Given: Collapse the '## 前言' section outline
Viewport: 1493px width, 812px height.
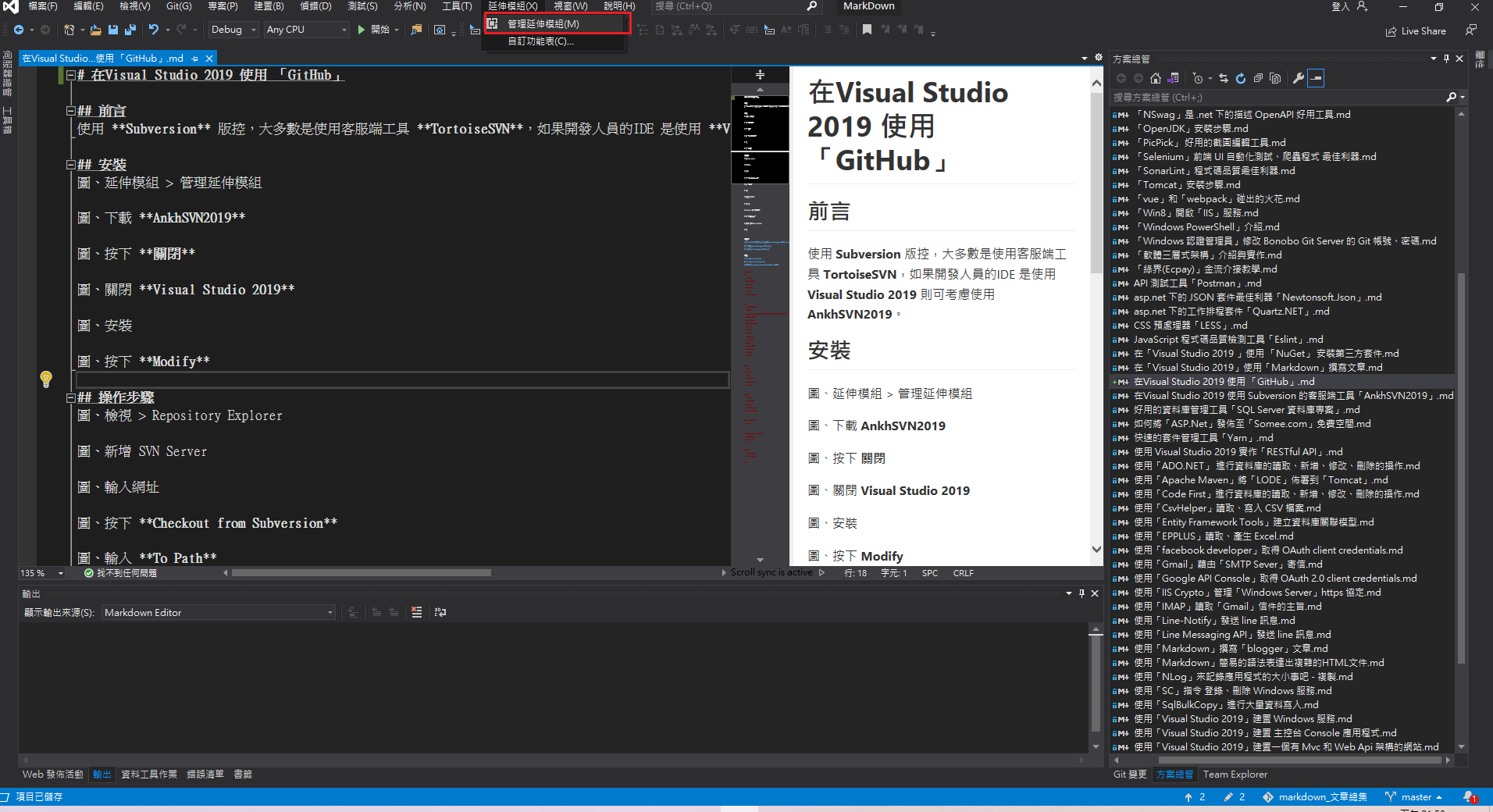Looking at the screenshot, I should (71, 111).
